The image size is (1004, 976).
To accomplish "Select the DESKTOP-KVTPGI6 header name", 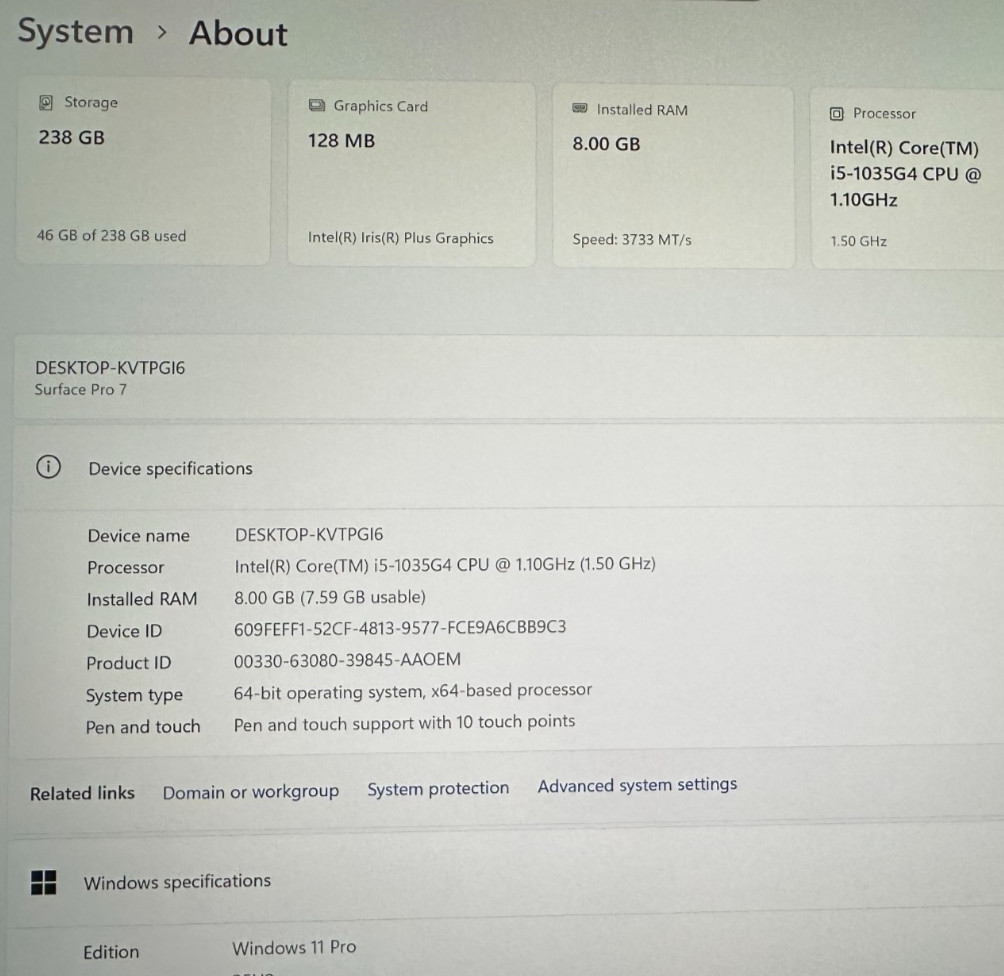I will [109, 368].
